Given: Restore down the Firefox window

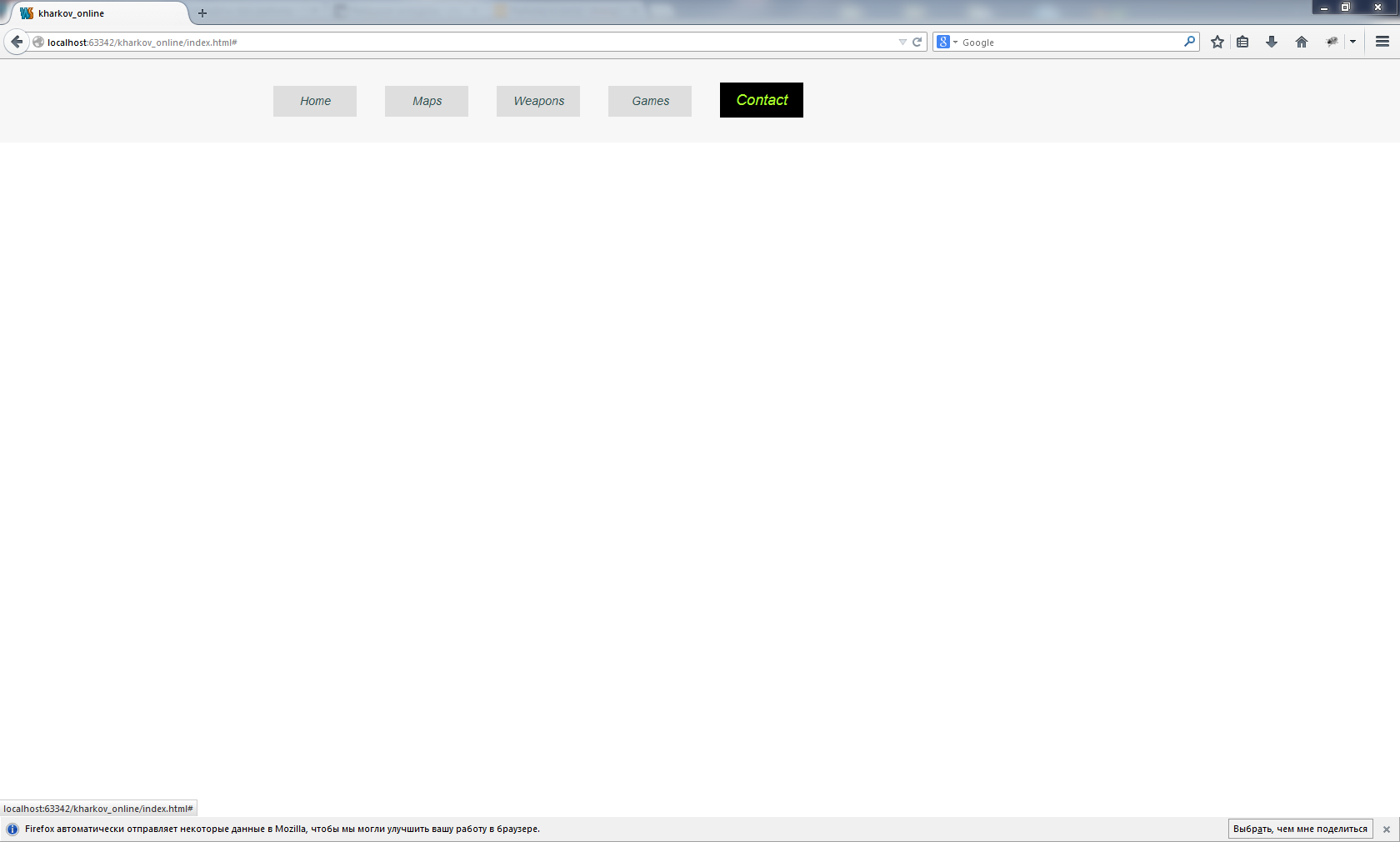Looking at the screenshot, I should point(1345,7).
